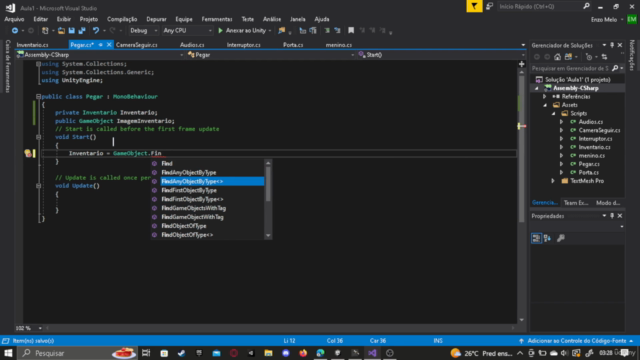Click the Save All toolbar icon
Viewport: 640px width, 360px height.
pos(82,31)
